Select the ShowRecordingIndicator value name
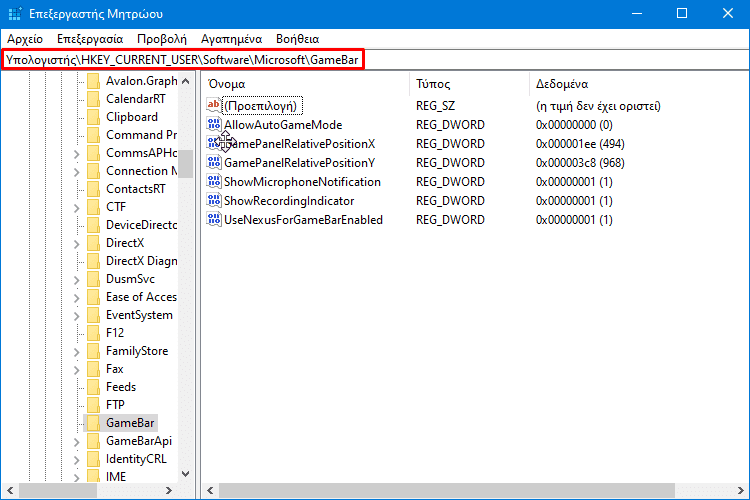 click(289, 200)
